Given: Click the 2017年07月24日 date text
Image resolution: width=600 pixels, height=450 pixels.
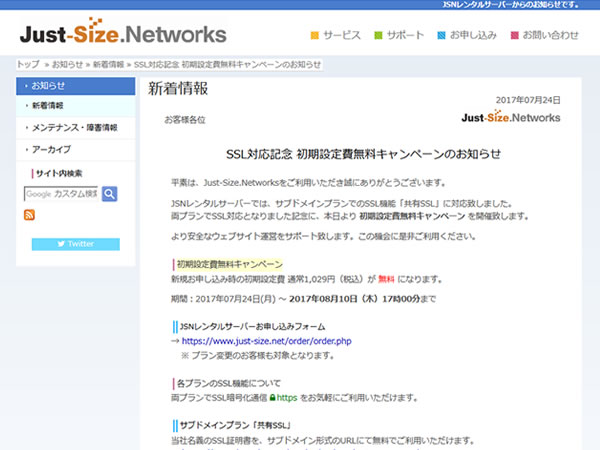Looking at the screenshot, I should tap(528, 100).
